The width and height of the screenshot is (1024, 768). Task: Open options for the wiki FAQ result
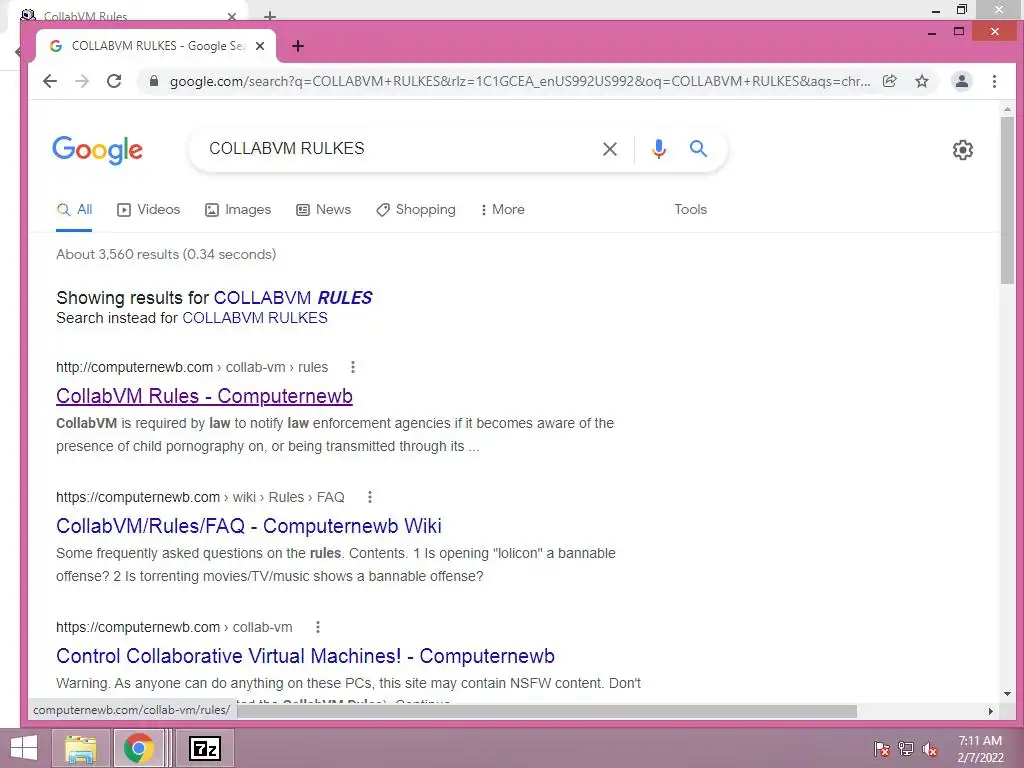pos(370,497)
